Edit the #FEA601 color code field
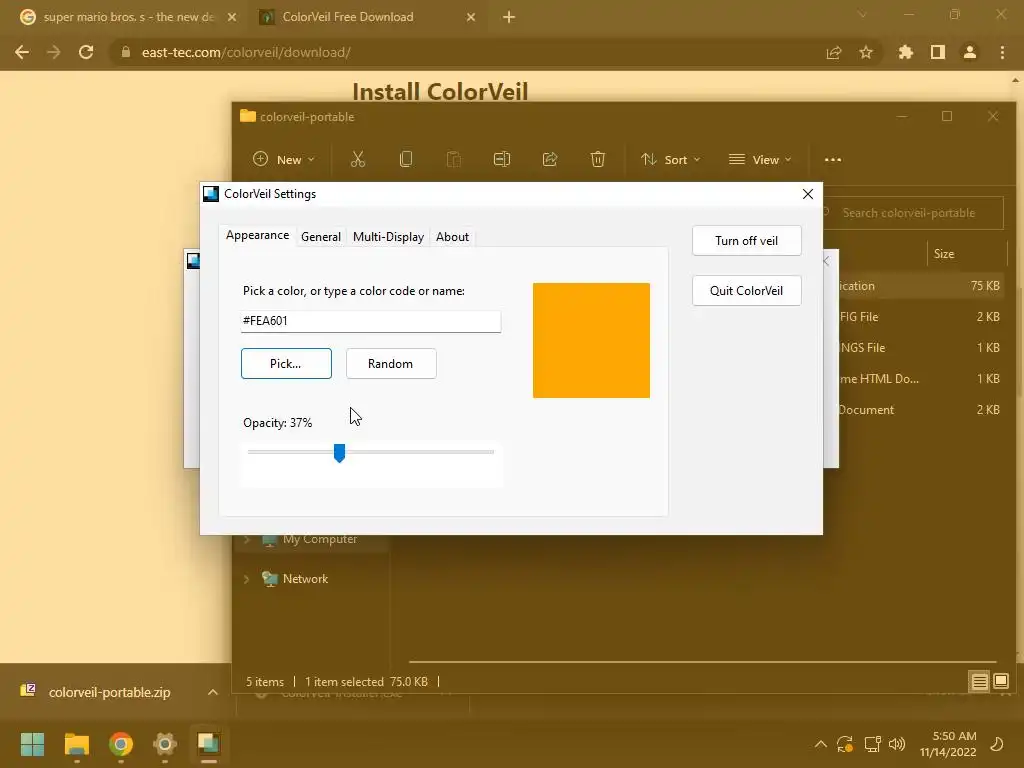Viewport: 1024px width, 768px height. 371,321
